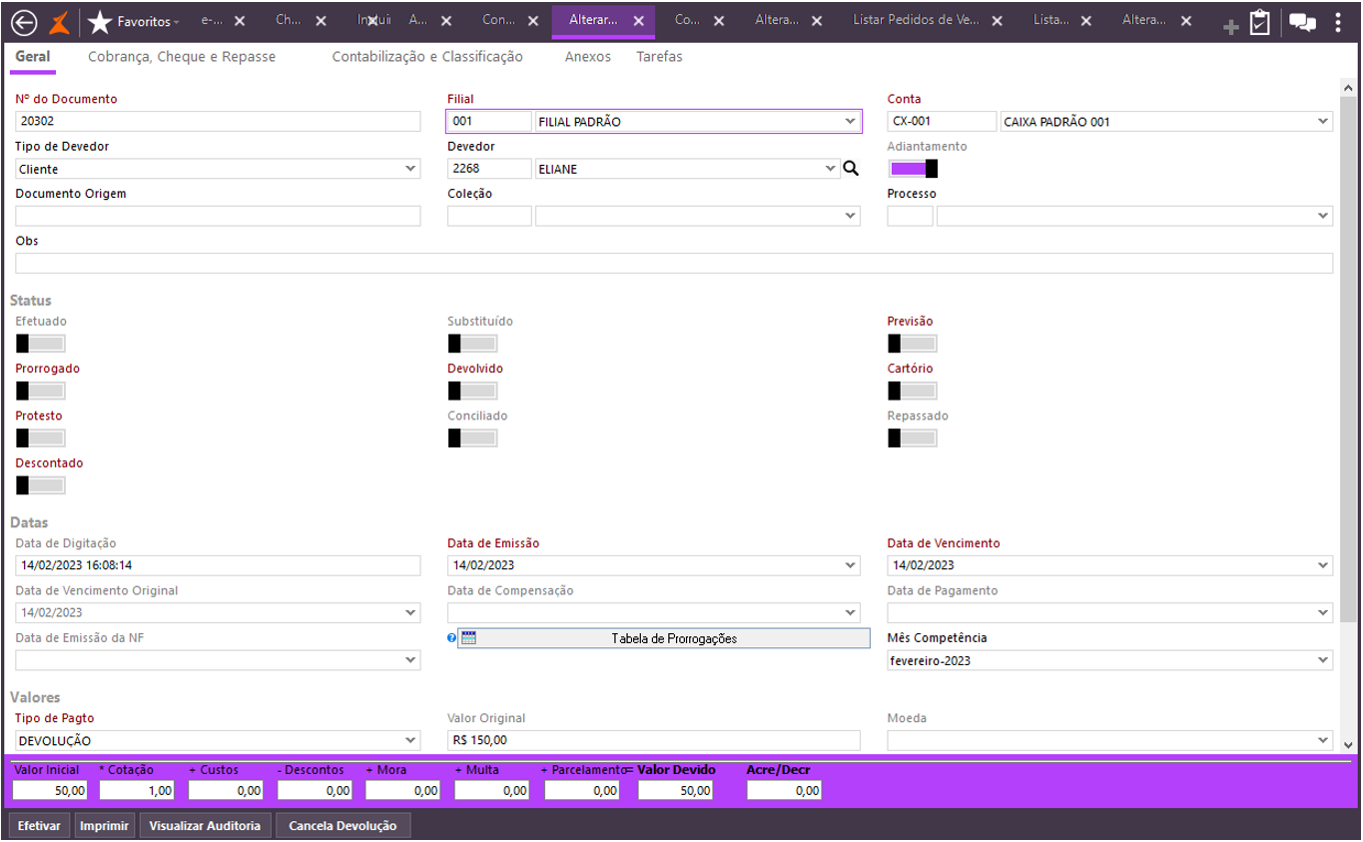The height and width of the screenshot is (842, 1363).
Task: Open the chat messages icon
Action: [x=1302, y=22]
